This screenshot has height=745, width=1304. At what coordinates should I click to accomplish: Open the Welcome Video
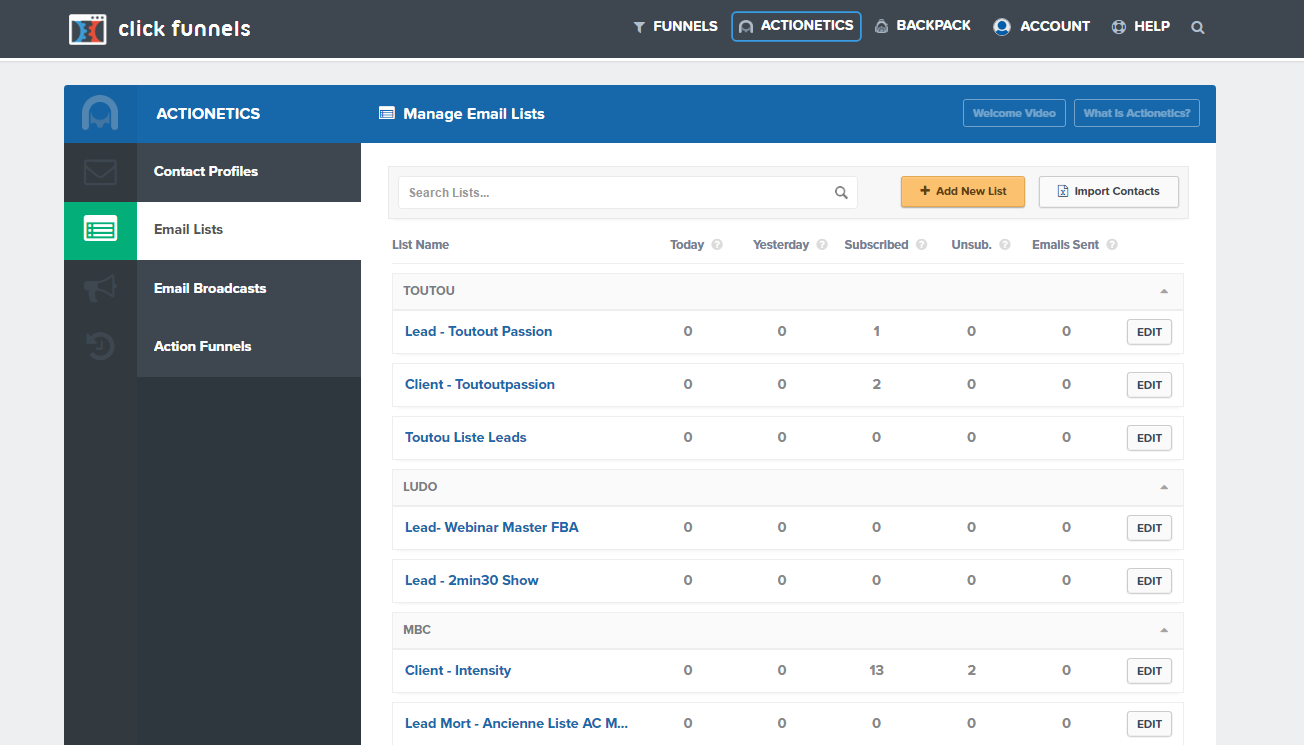1014,113
